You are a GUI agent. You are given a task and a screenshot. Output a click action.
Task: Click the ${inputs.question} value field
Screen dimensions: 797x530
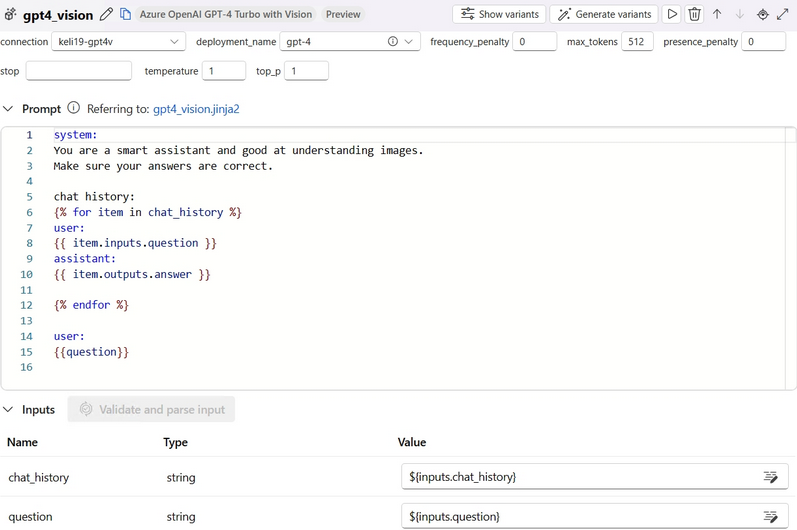[x=595, y=516]
